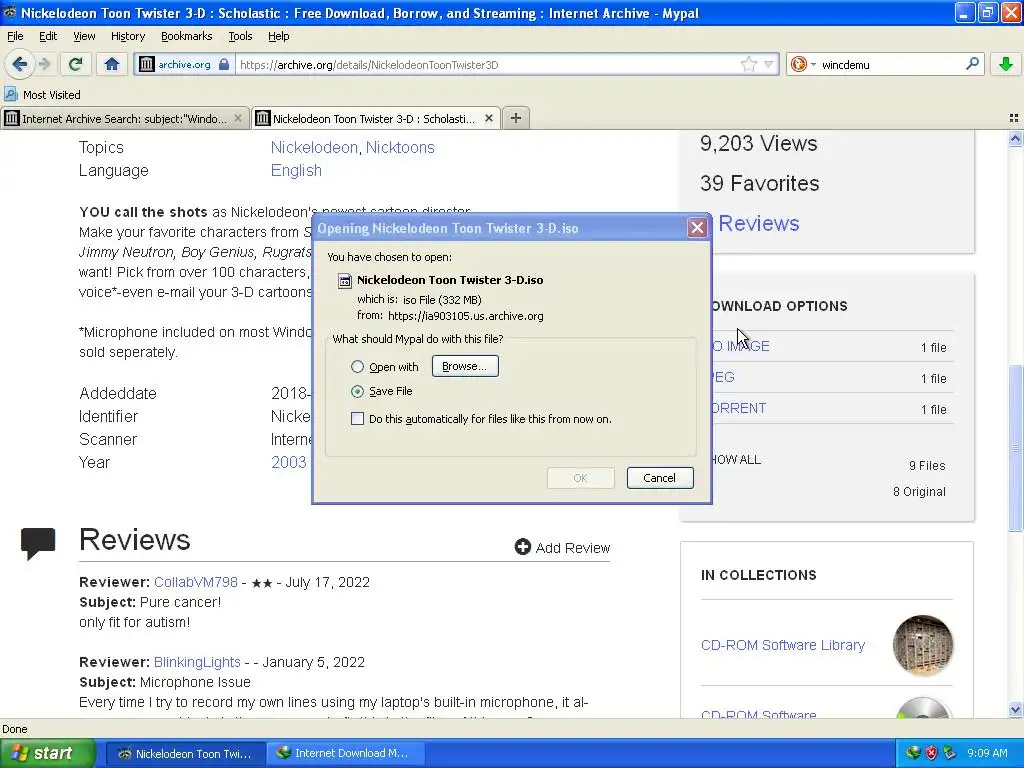Image resolution: width=1024 pixels, height=768 pixels.
Task: Bookmark this page with the star icon
Action: point(748,64)
